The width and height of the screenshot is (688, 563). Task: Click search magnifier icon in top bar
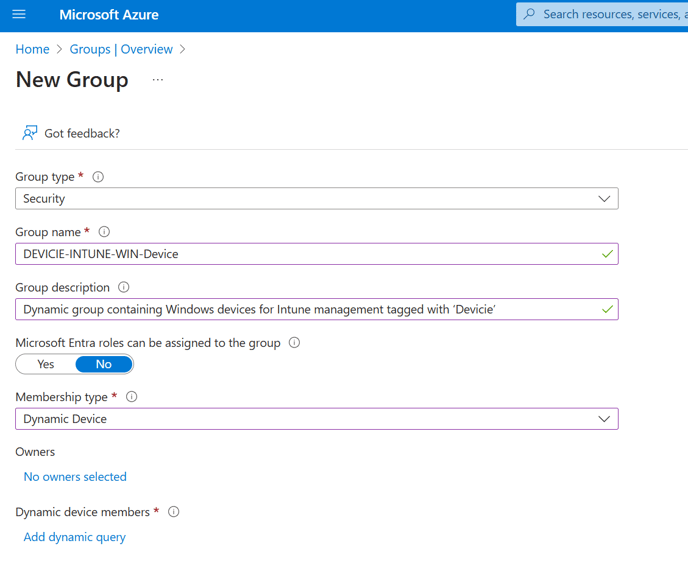click(x=530, y=14)
